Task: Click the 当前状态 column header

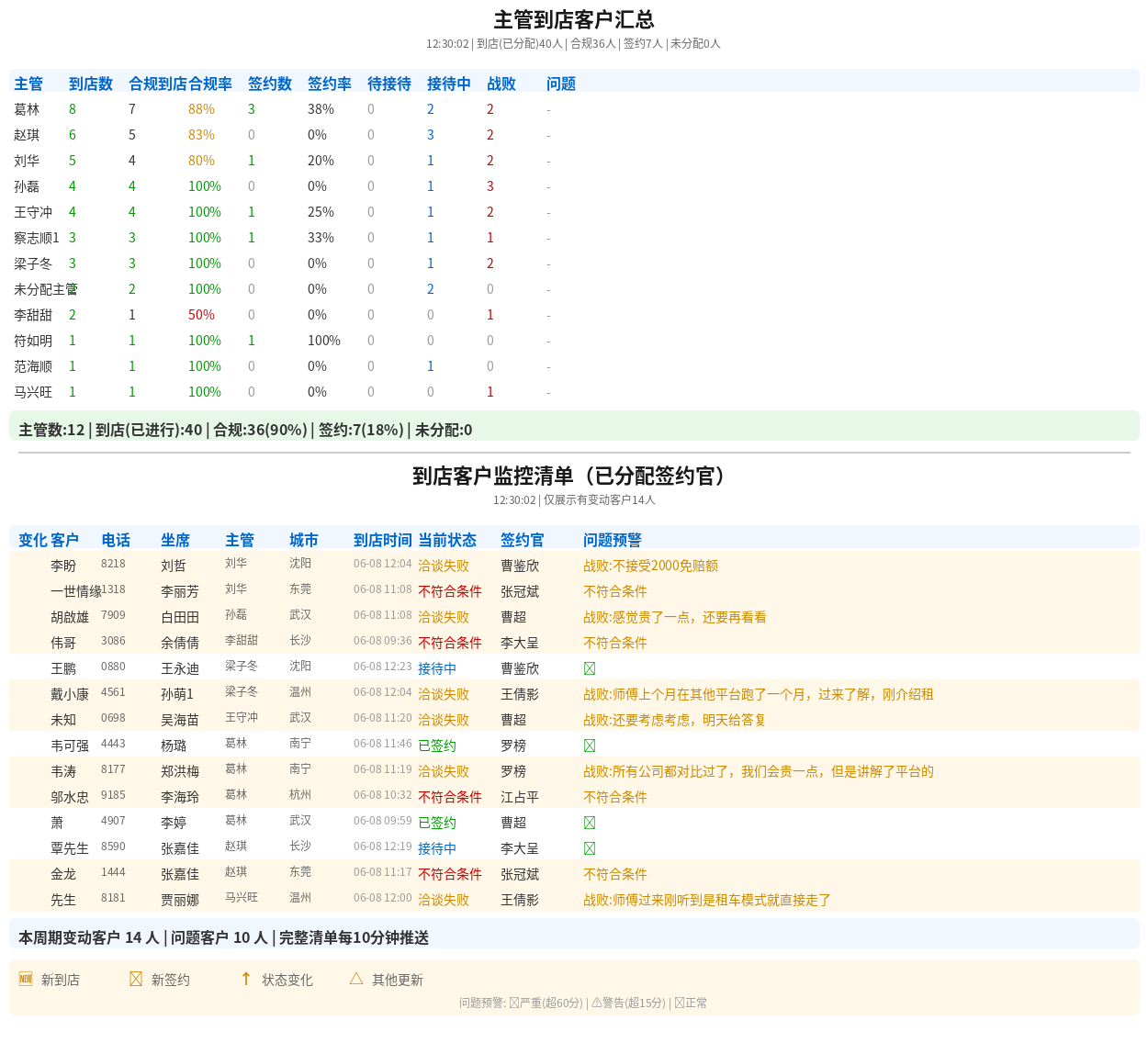Action: click(447, 541)
